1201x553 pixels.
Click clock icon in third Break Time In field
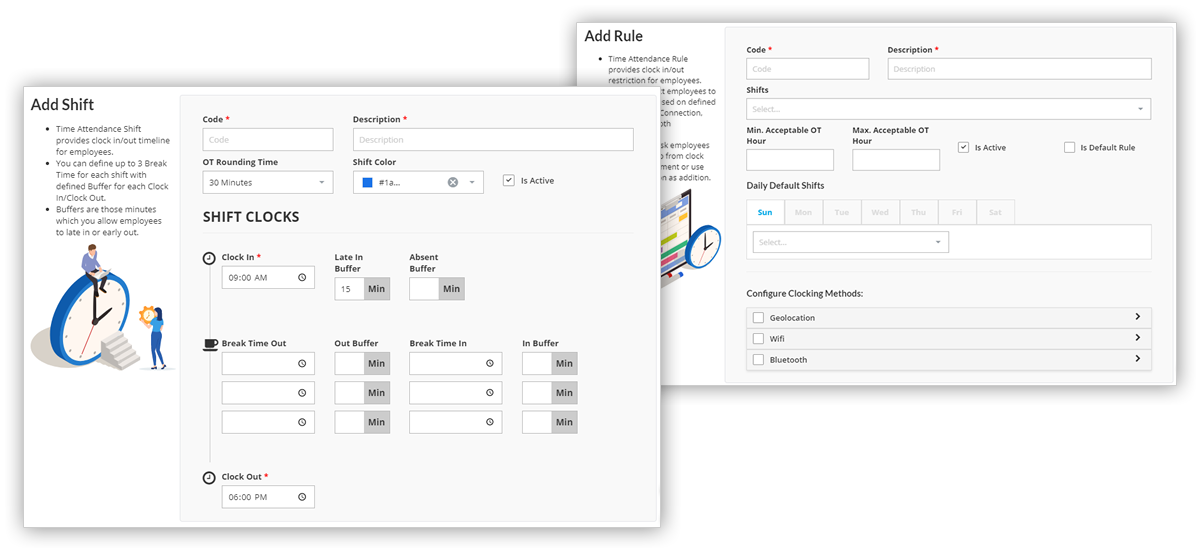pos(489,422)
